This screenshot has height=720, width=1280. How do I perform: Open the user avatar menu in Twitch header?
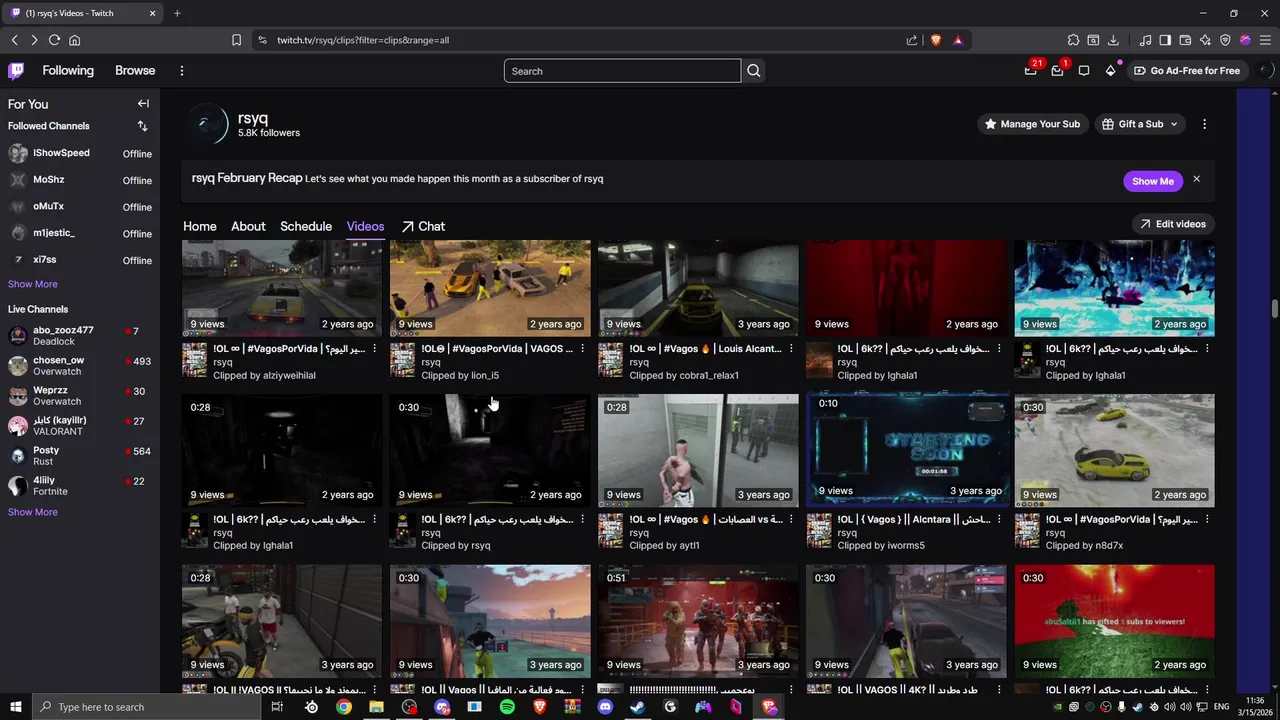click(1265, 71)
